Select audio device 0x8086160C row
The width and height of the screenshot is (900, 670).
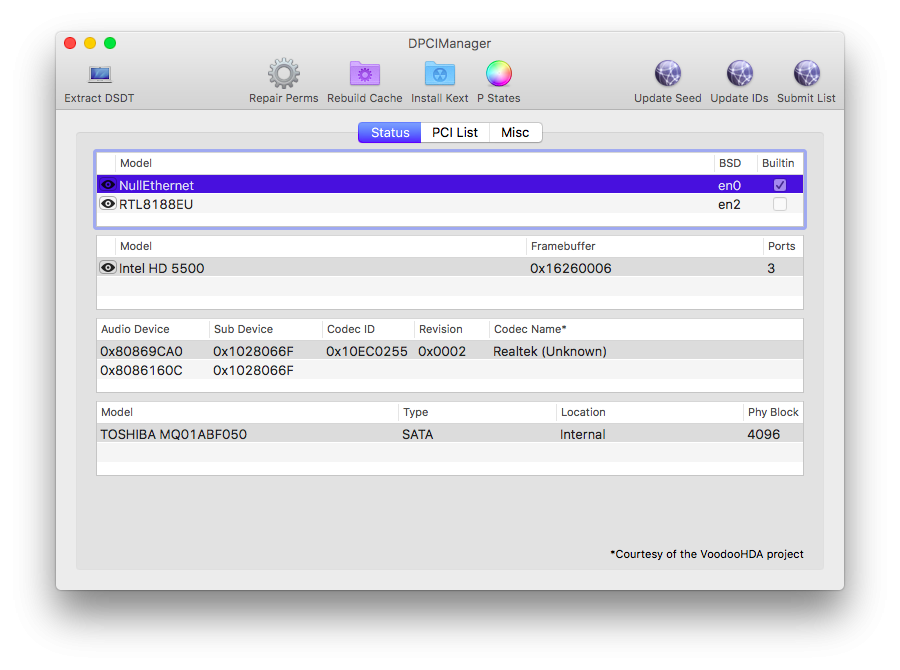(x=450, y=370)
